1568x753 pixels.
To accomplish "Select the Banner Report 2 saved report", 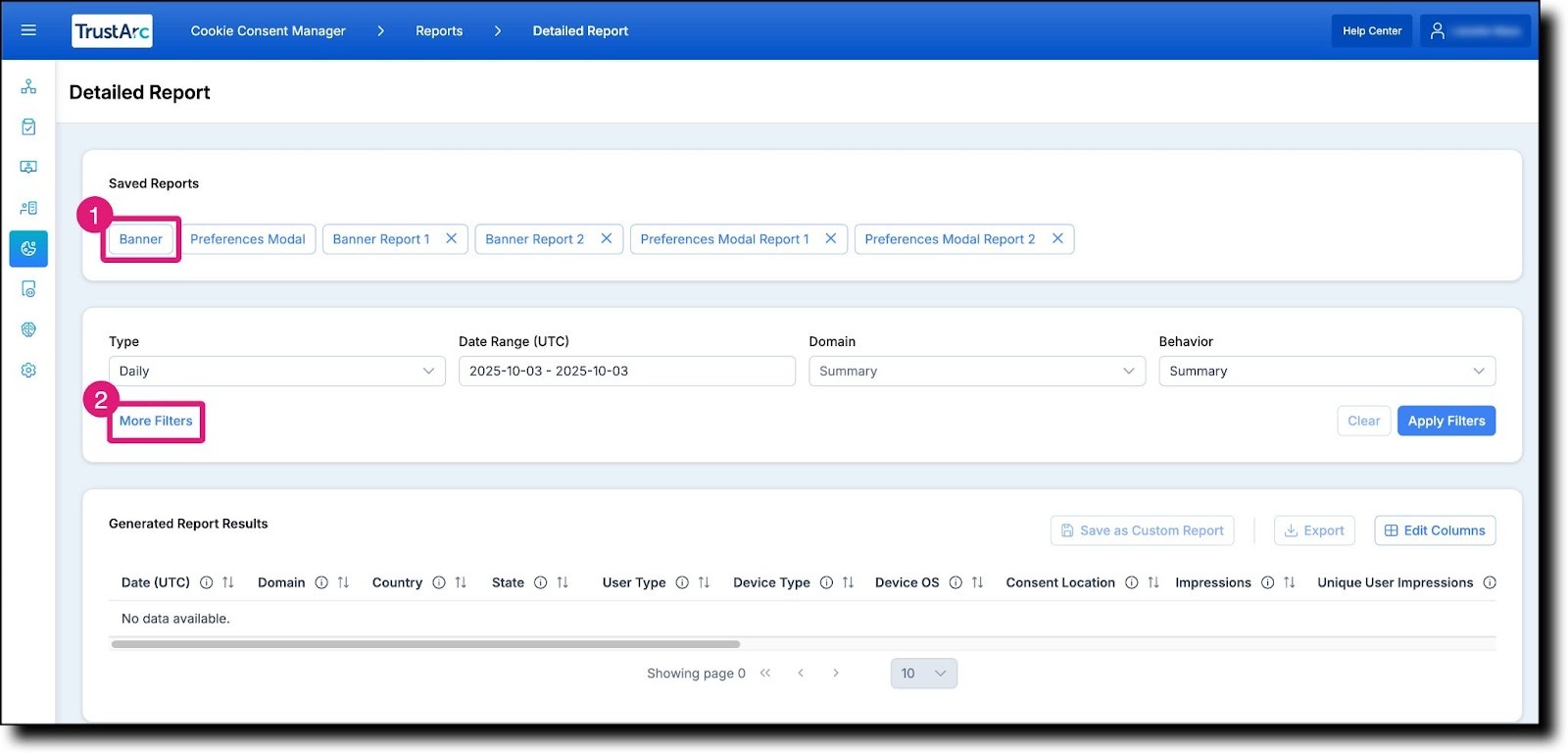I will 535,238.
